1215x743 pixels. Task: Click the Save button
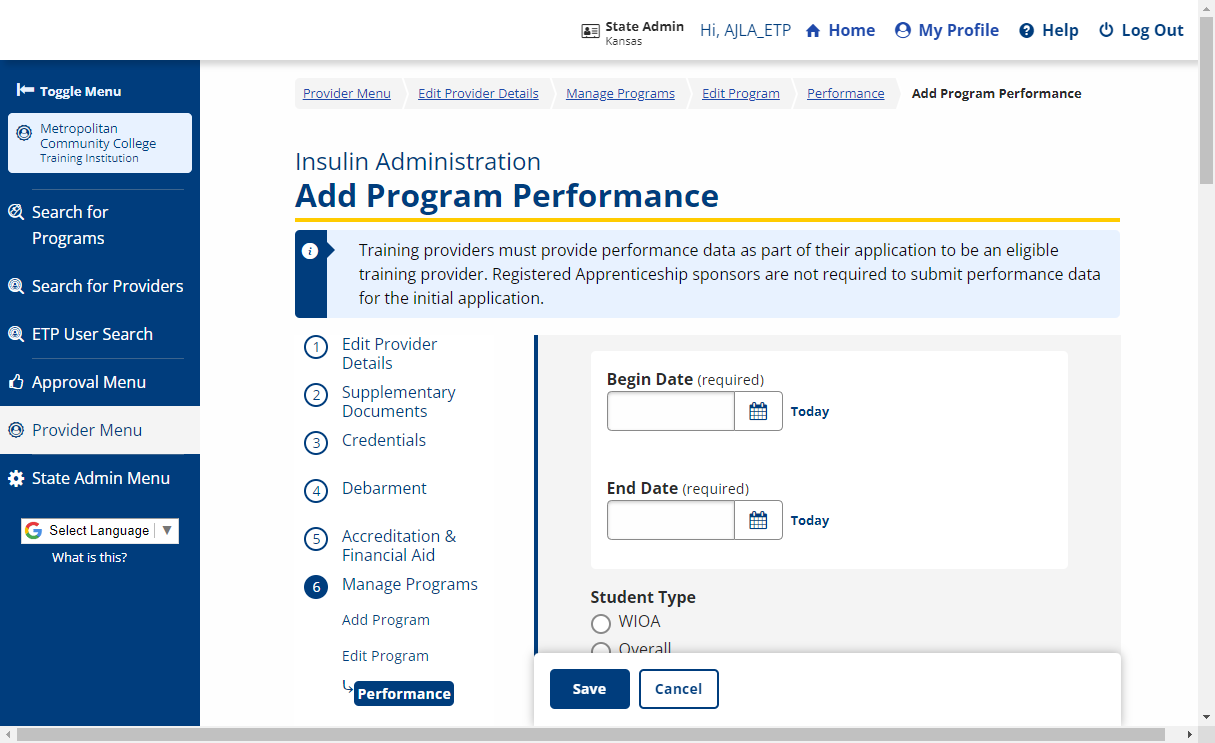click(589, 689)
